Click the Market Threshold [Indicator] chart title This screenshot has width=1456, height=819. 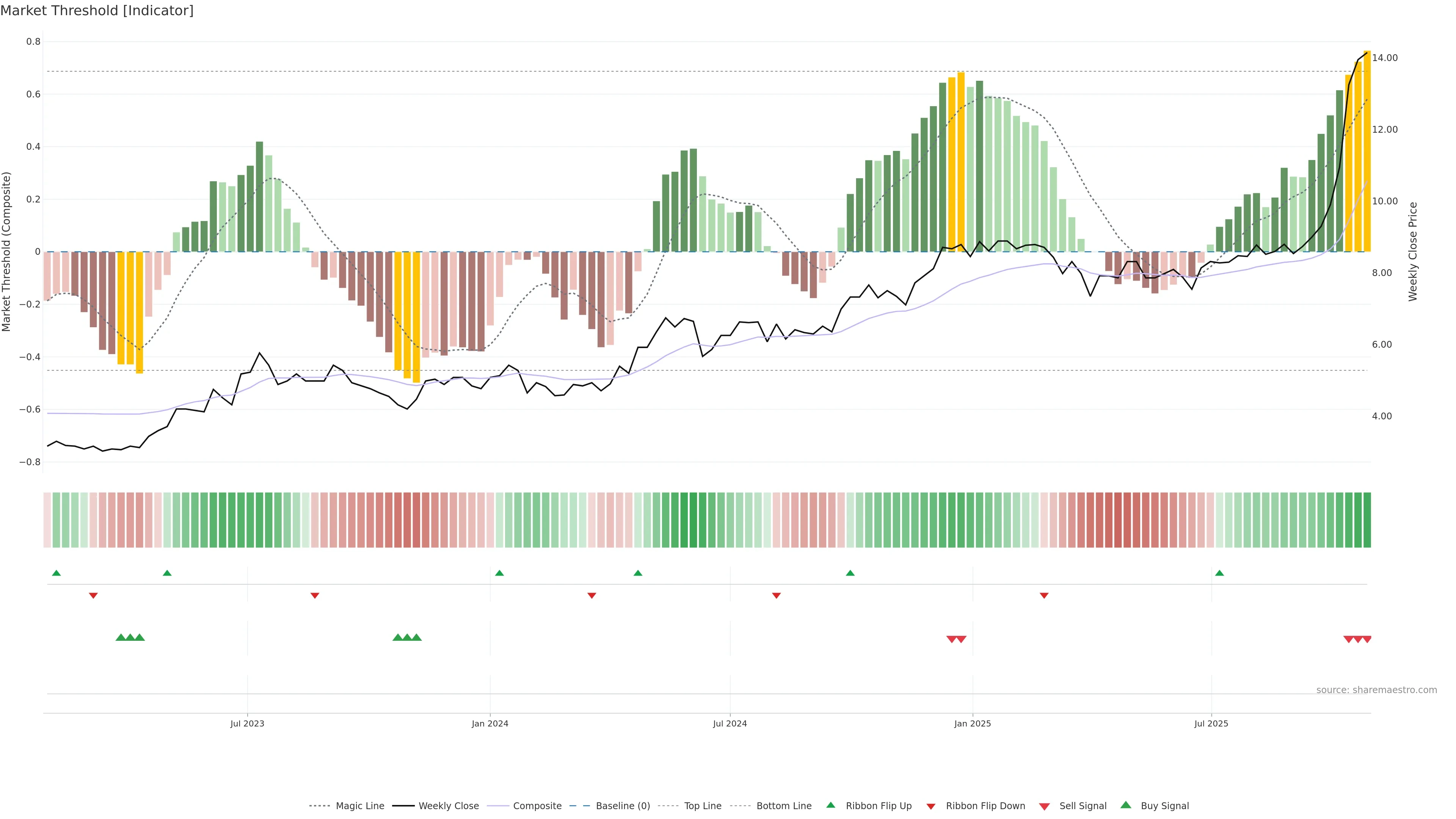click(x=97, y=11)
